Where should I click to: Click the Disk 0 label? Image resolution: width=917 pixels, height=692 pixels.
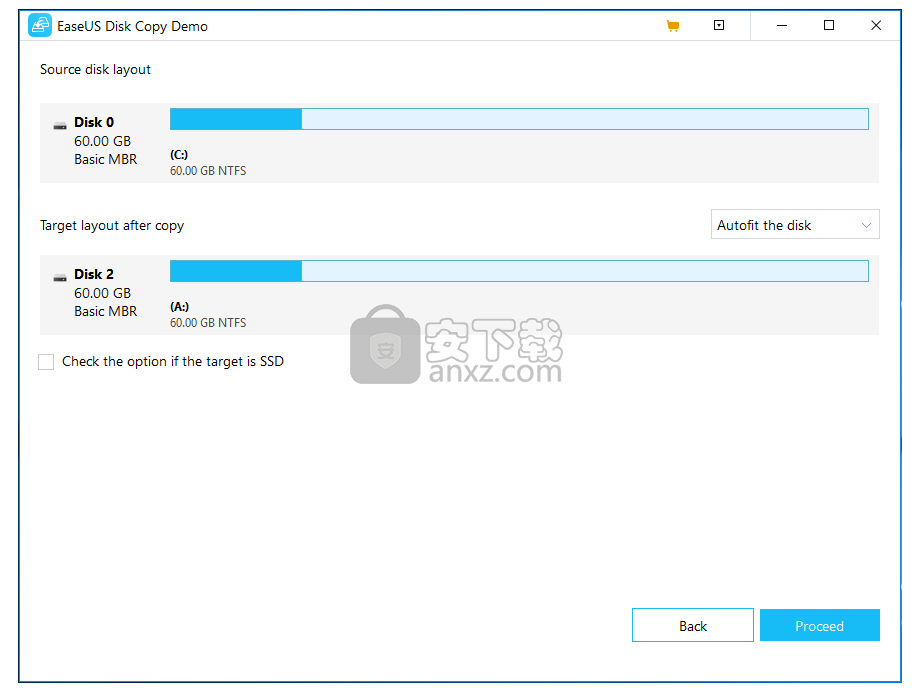(94, 122)
